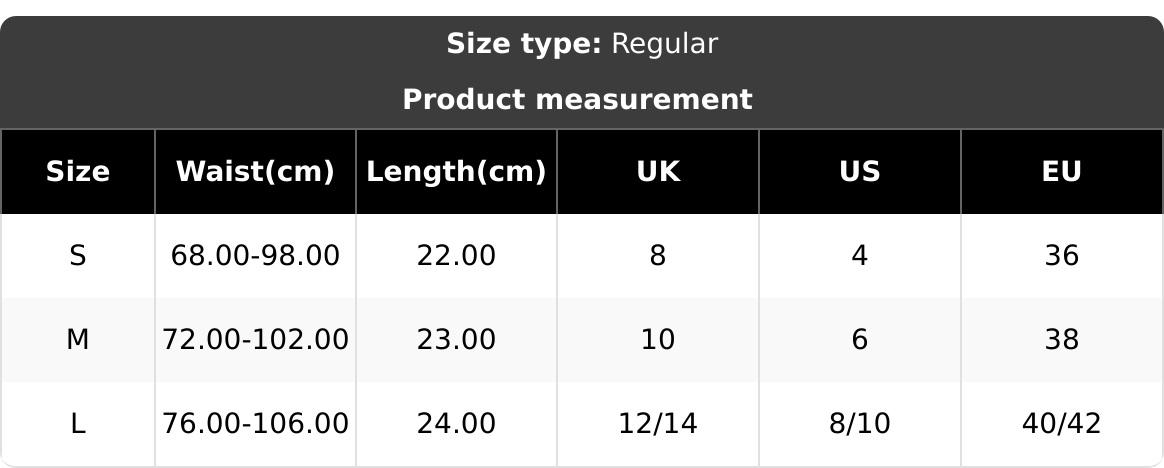1164x468 pixels.
Task: Click the Product measurement title
Action: 577,100
